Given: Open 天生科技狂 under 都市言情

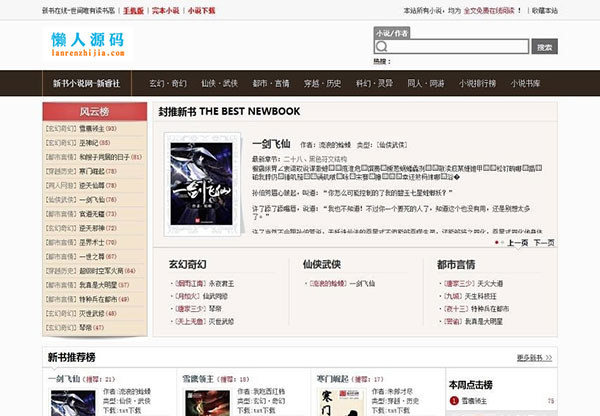Looking at the screenshot, I should point(481,296).
